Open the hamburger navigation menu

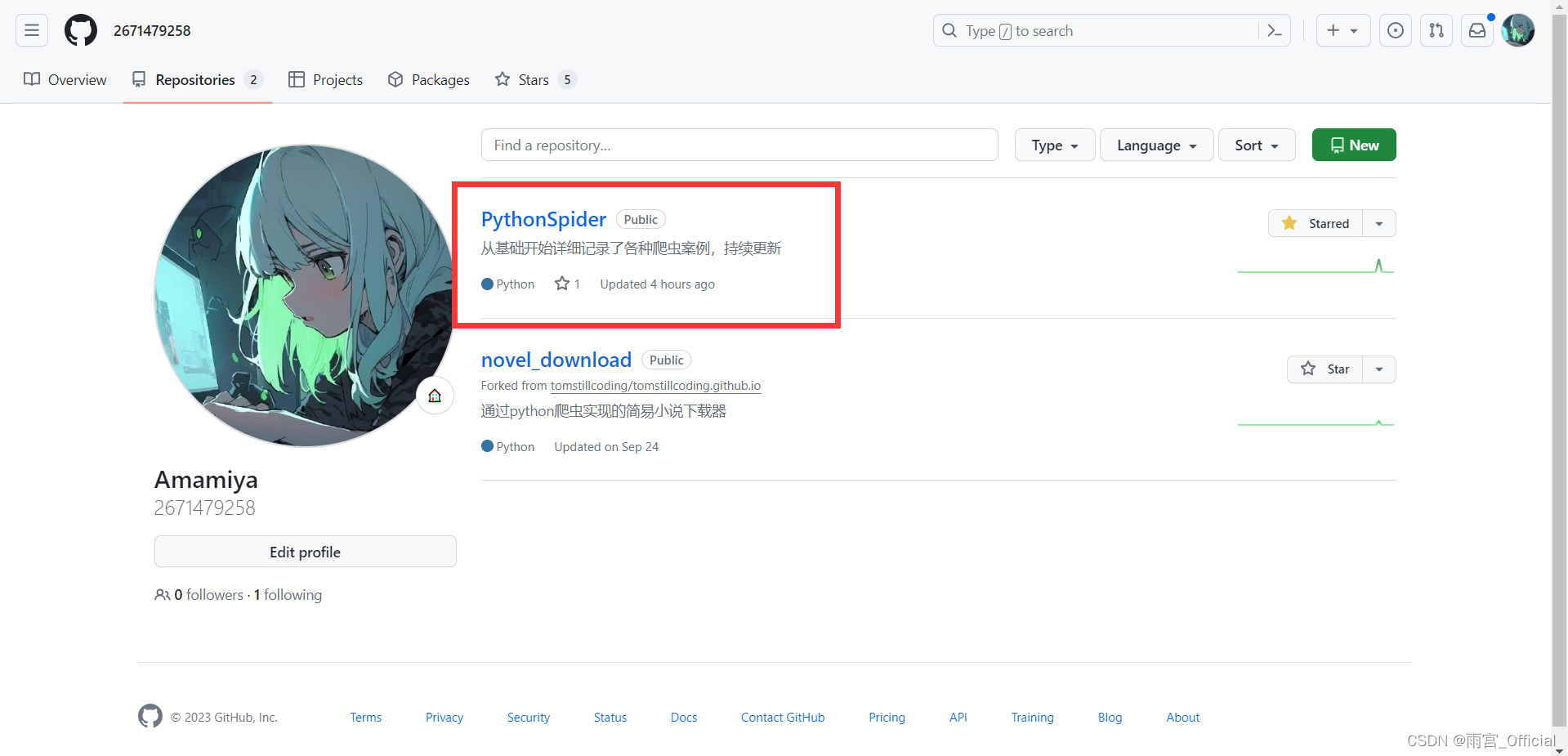click(32, 30)
